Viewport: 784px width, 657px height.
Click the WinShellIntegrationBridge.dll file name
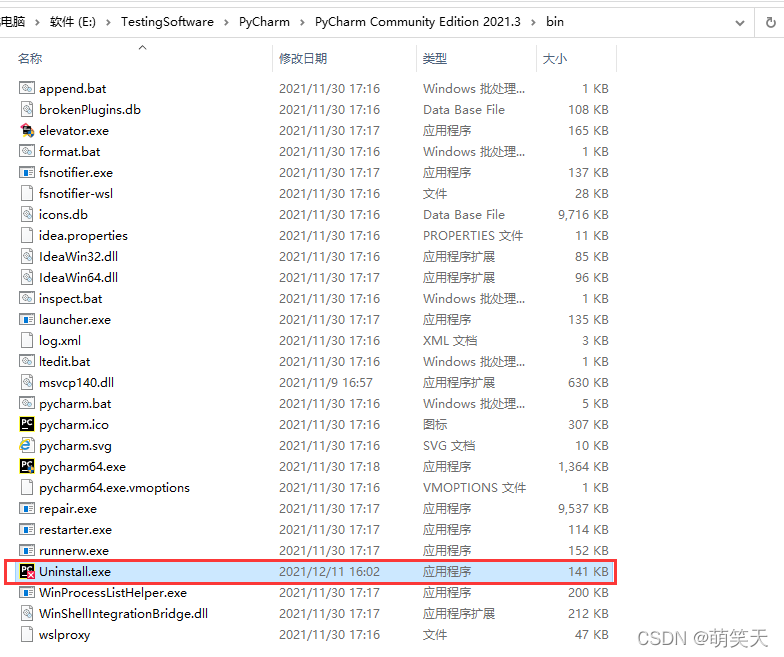pos(124,614)
